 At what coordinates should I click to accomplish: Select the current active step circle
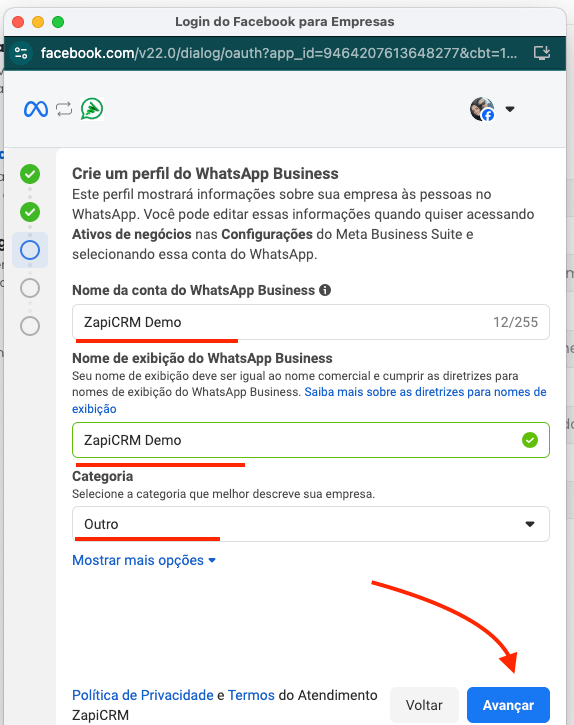pyautogui.click(x=30, y=250)
